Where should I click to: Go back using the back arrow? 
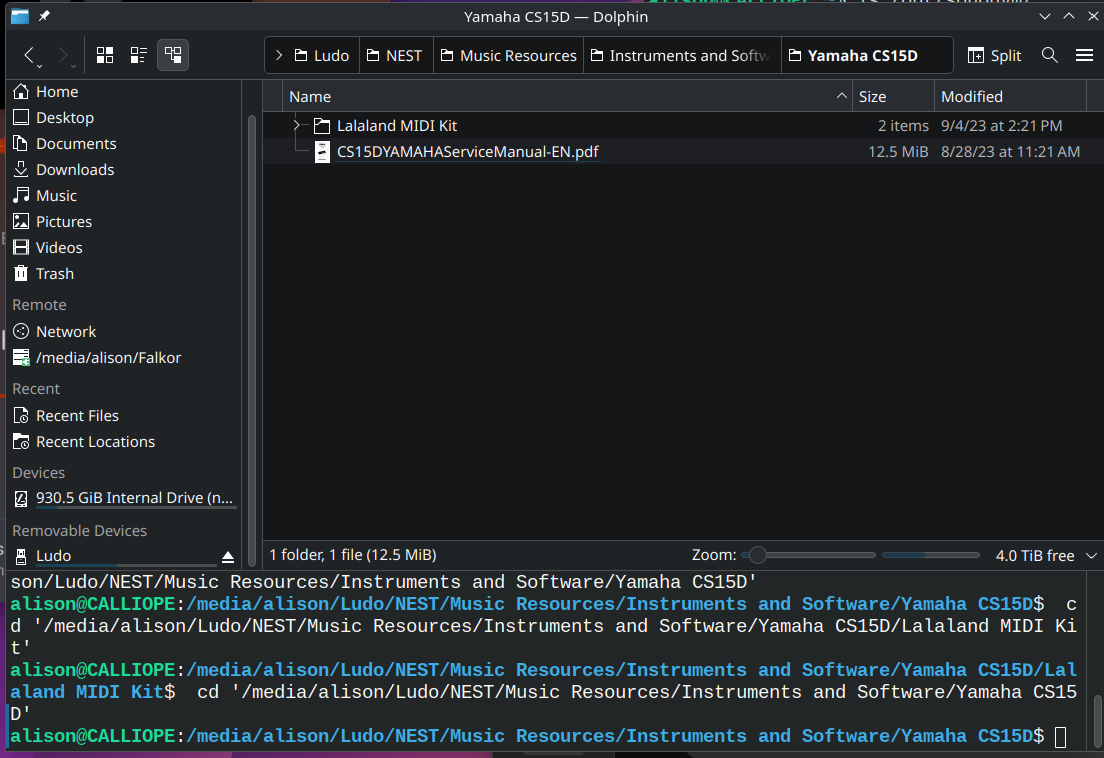30,55
